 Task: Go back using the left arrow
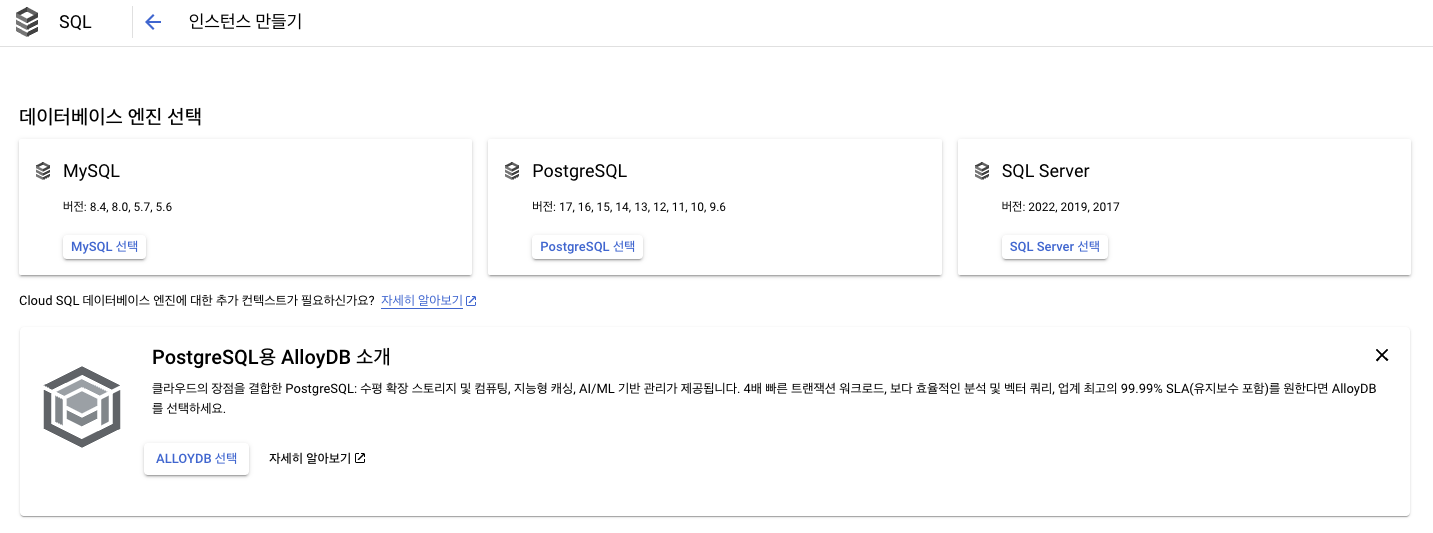153,22
